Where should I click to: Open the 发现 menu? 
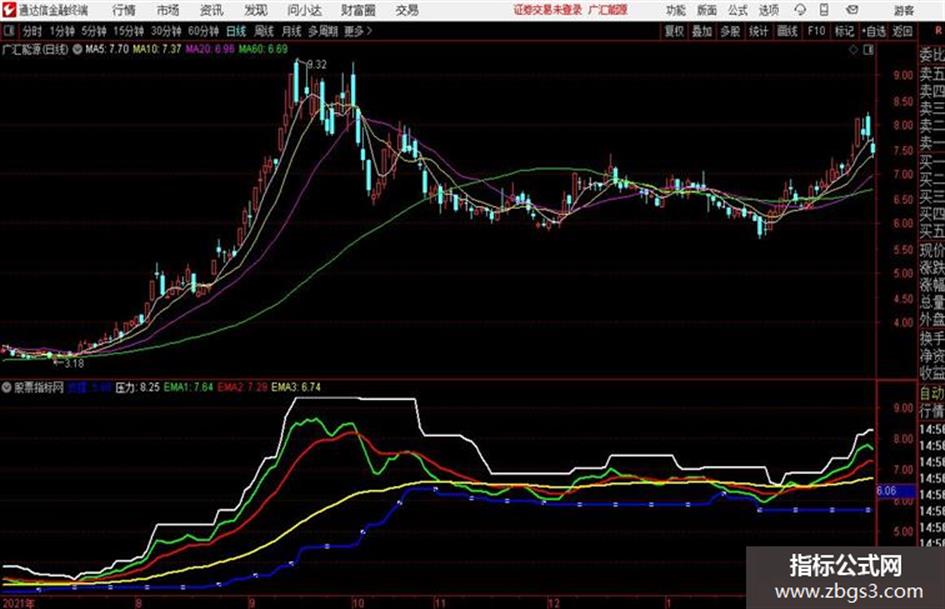coord(256,10)
